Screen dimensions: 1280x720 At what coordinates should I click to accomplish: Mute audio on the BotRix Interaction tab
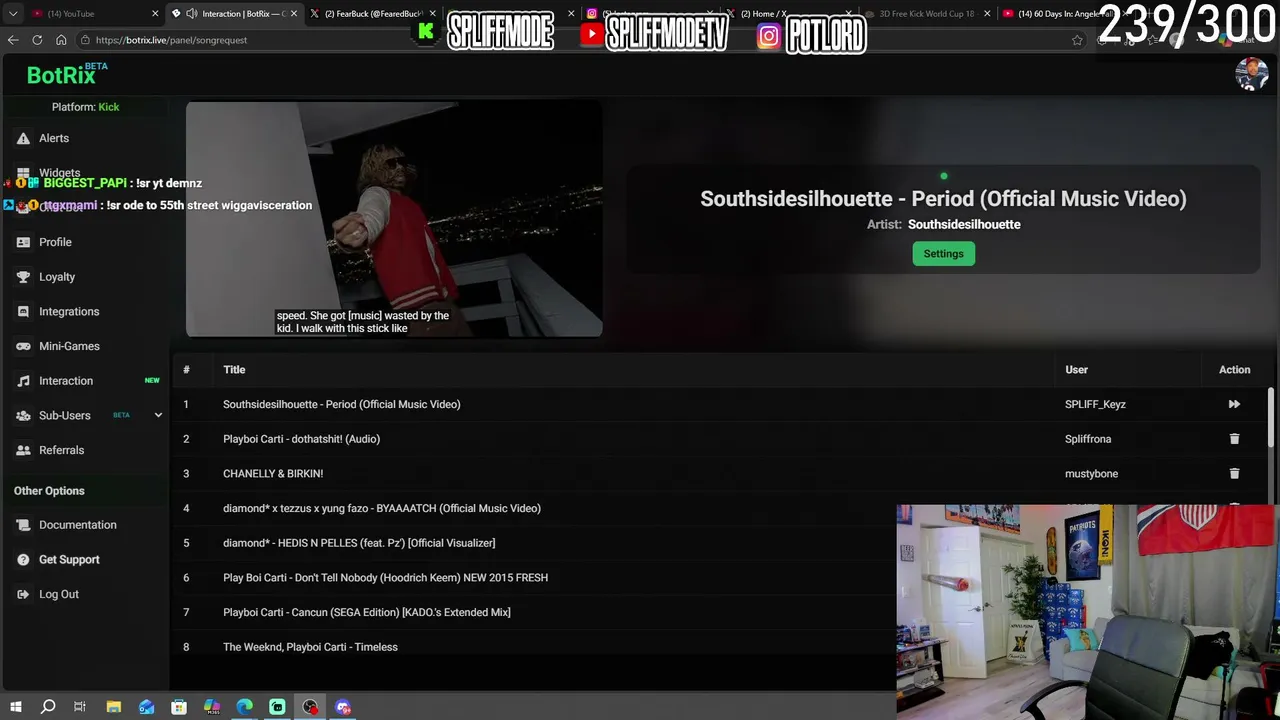(x=191, y=14)
